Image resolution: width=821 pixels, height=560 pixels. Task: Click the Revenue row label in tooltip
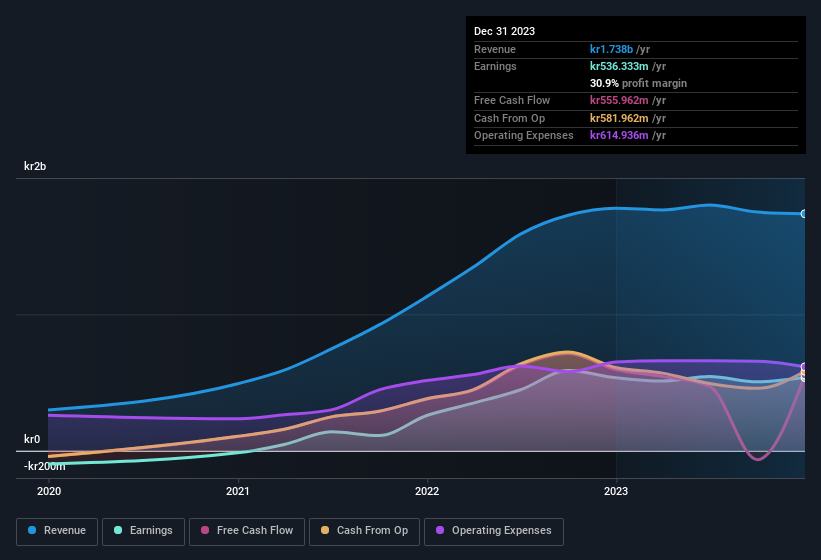pyautogui.click(x=495, y=49)
